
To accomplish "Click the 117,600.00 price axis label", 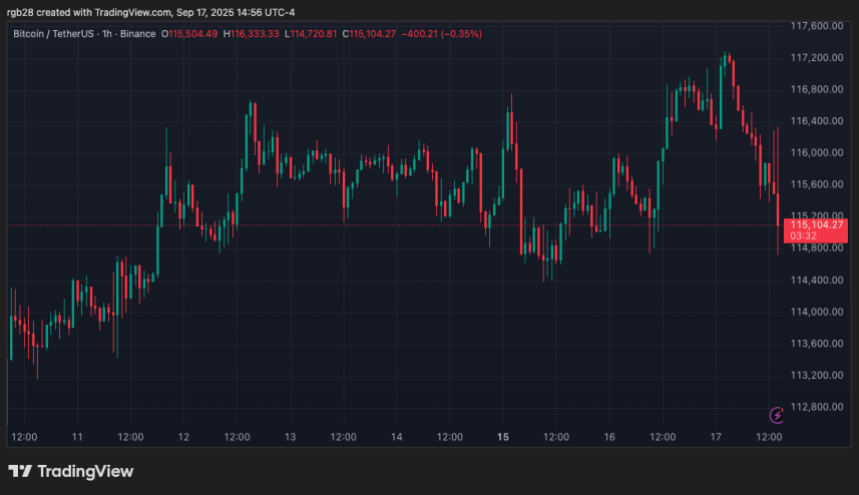I will [817, 26].
